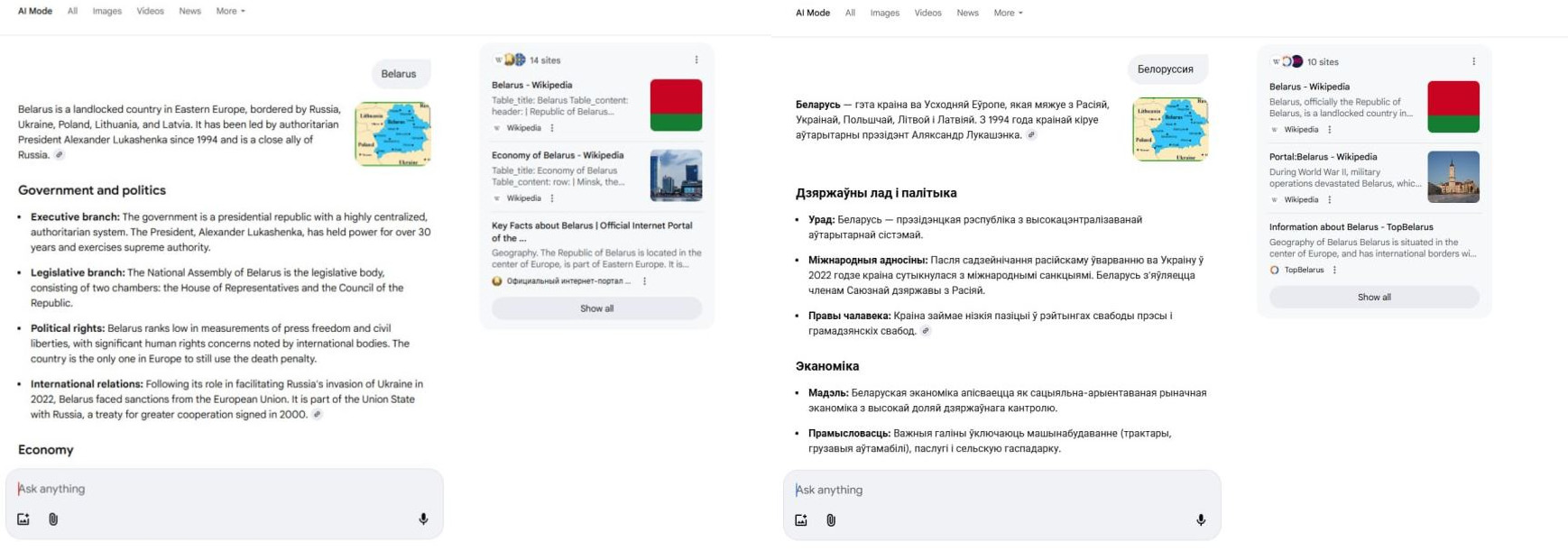Open flag thumbnail in the 10 sites list
Image resolution: width=1568 pixels, height=551 pixels.
1453,106
